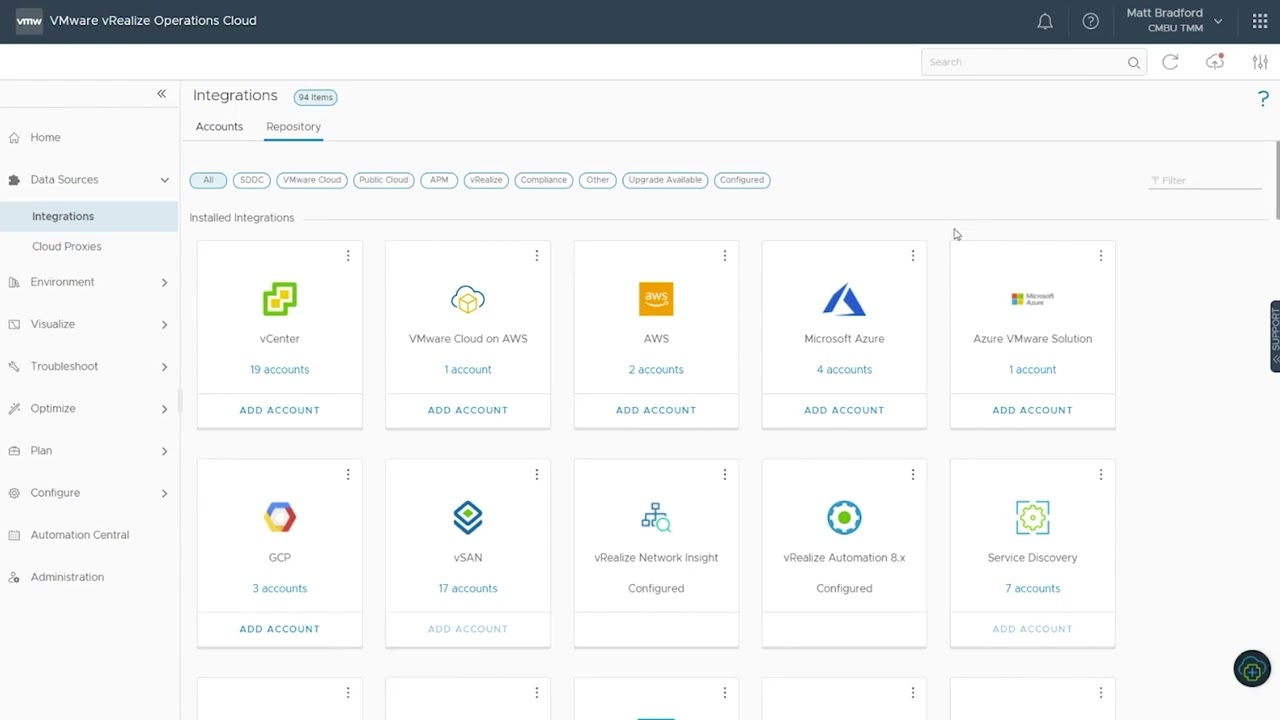
Task: Expand the Configure menu
Action: click(x=165, y=493)
